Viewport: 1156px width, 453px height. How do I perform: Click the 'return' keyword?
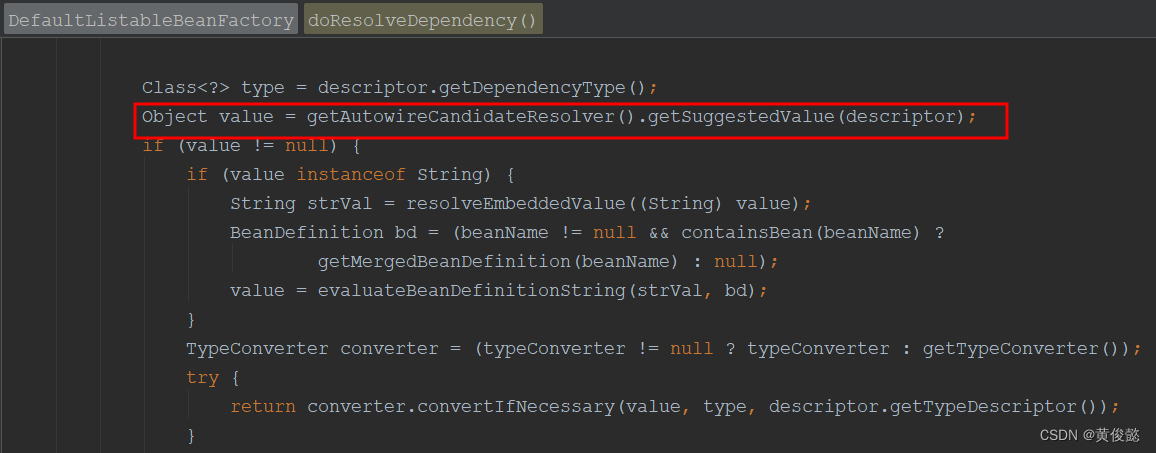[x=262, y=407]
